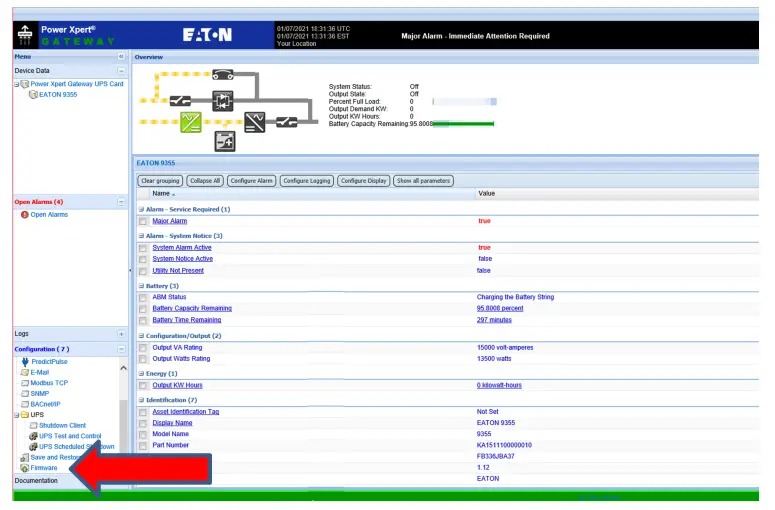Click the output switch icon in diagram
Image resolution: width=775 pixels, height=510 pixels.
pos(287,122)
